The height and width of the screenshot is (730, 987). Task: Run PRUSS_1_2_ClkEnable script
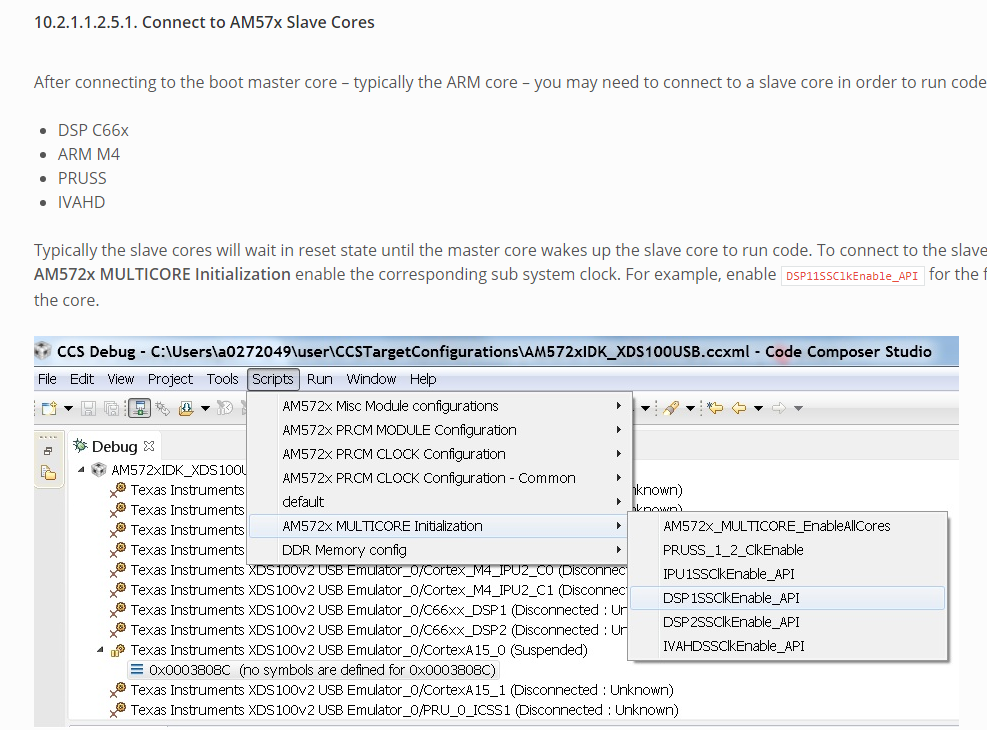[787, 550]
